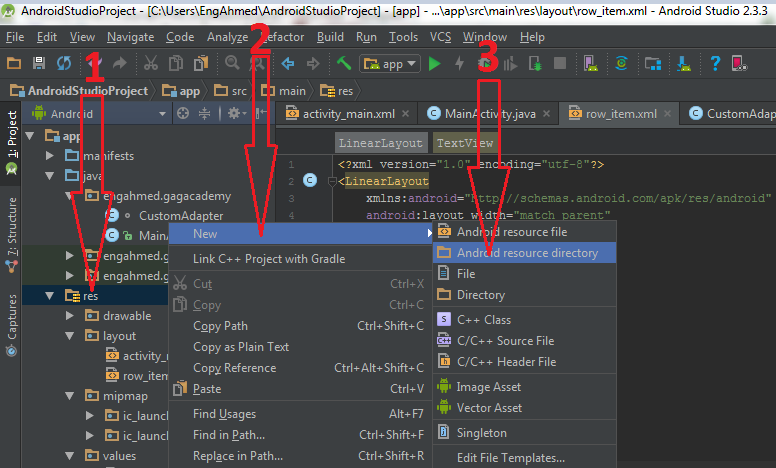776x468 pixels.
Task: Switch to activity_main.xml tab
Action: coord(348,114)
